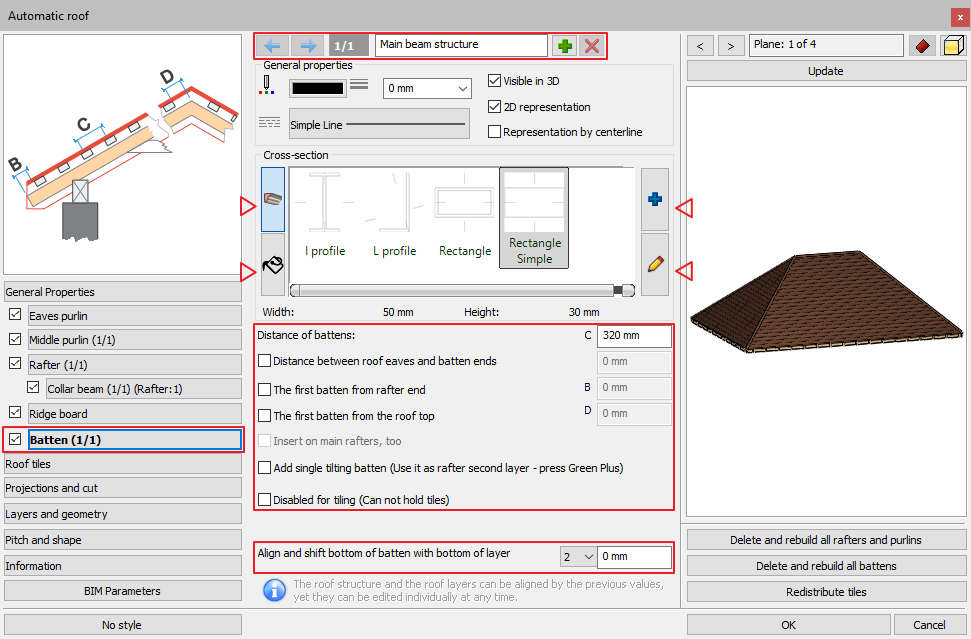This screenshot has height=639, width=971.
Task: Click the red X delete structure icon
Action: (592, 46)
